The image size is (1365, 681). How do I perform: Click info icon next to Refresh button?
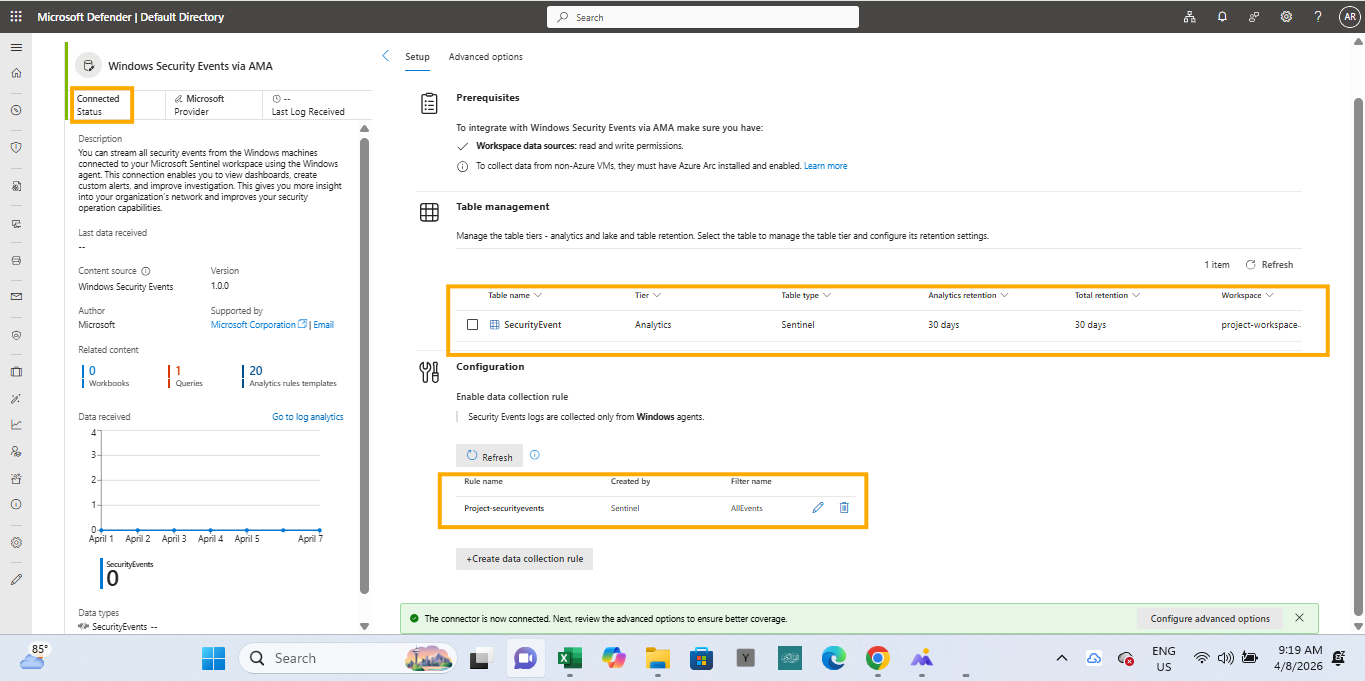click(x=534, y=455)
